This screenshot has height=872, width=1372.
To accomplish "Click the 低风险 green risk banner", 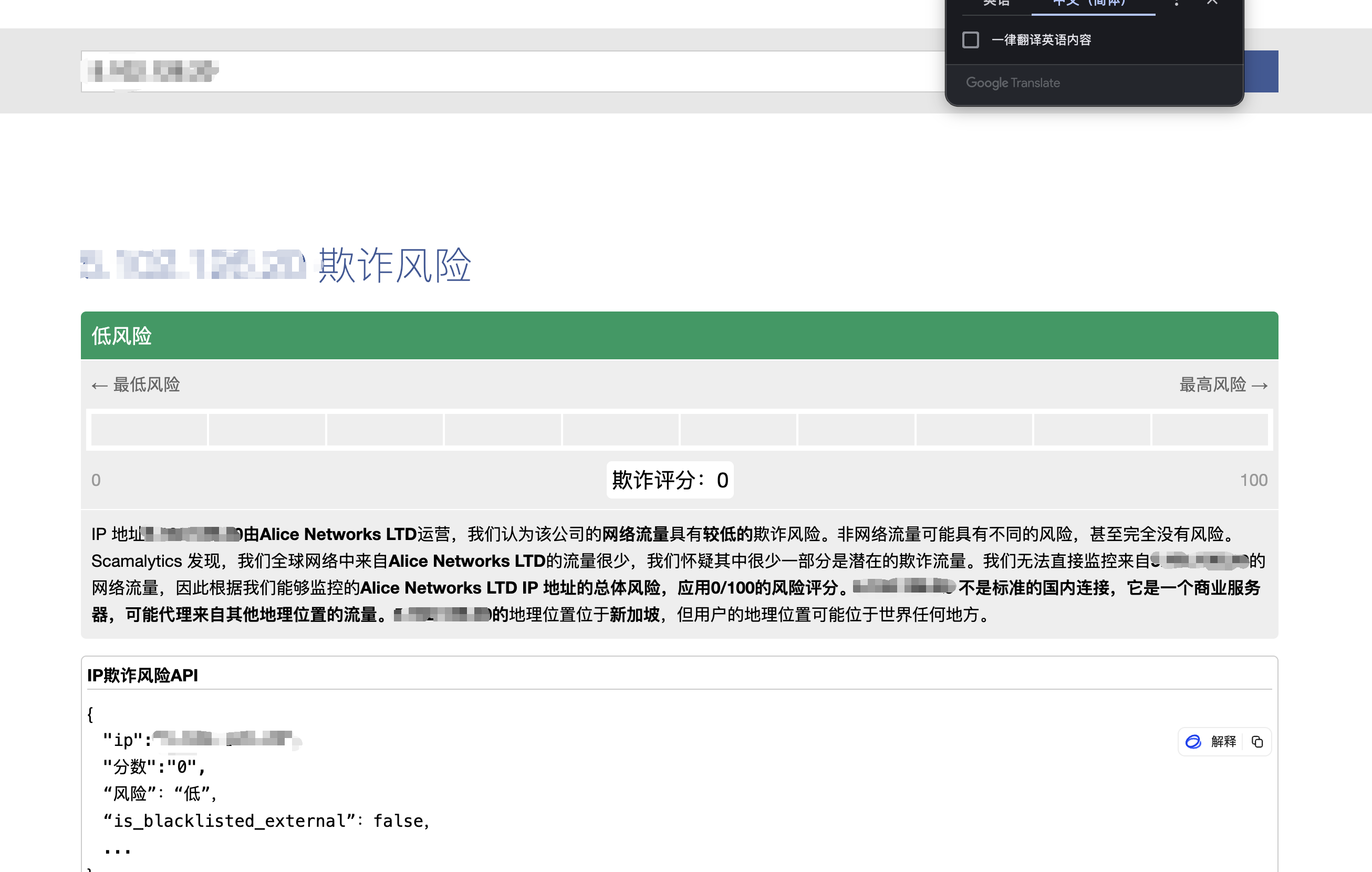I will click(679, 336).
